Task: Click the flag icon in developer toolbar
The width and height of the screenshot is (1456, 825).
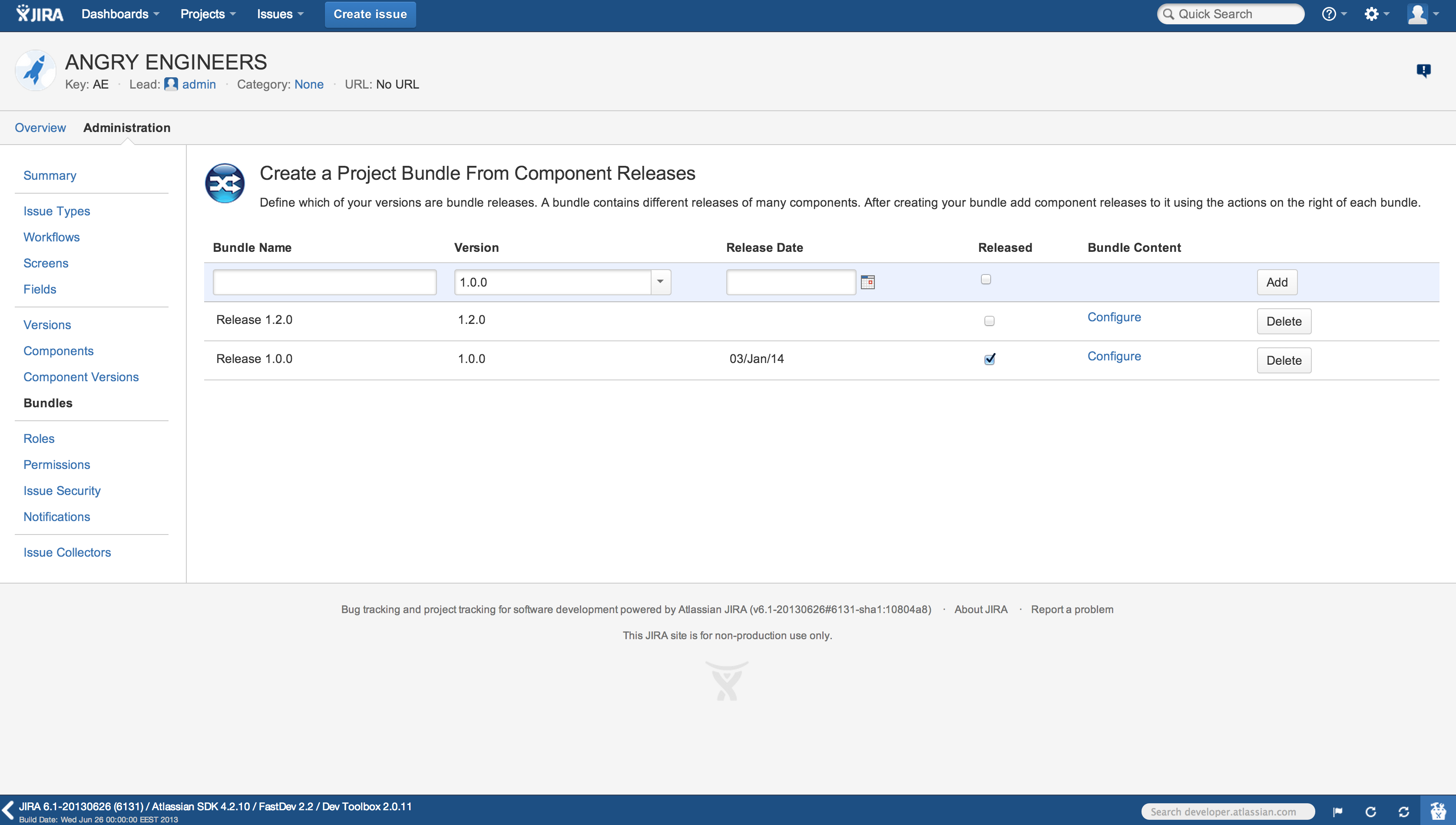Action: [x=1337, y=812]
